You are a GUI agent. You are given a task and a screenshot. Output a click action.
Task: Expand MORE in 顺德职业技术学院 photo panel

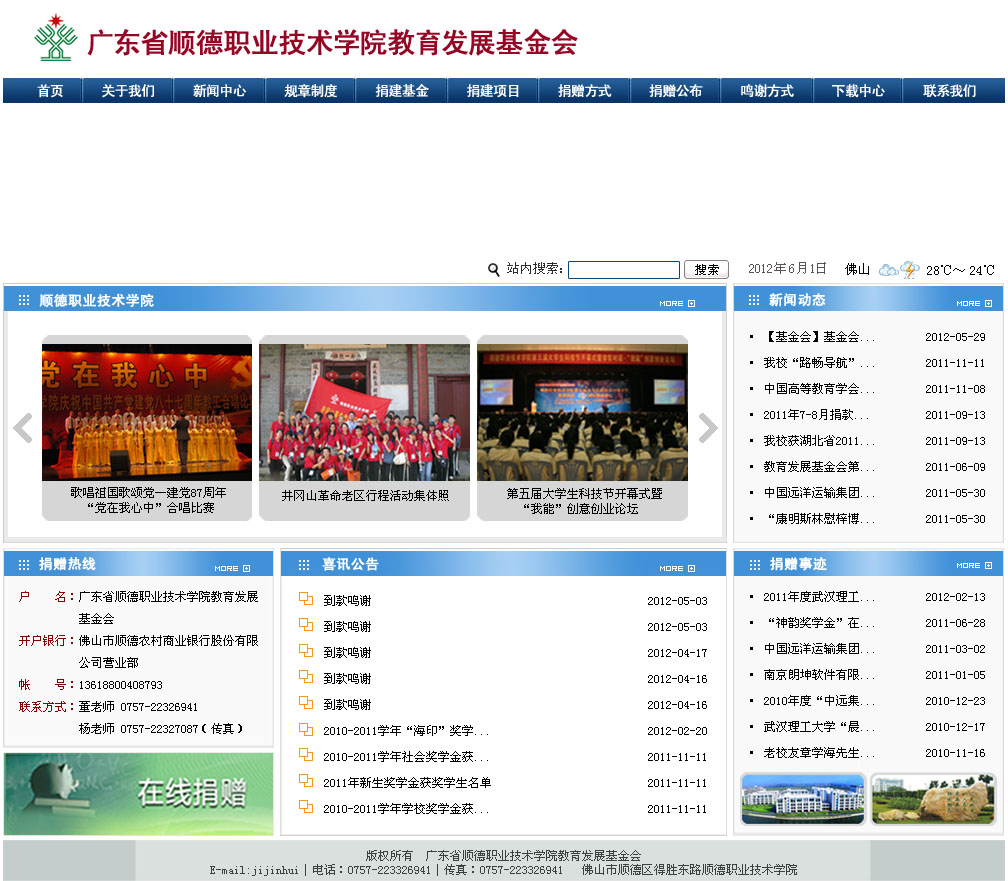pyautogui.click(x=677, y=303)
